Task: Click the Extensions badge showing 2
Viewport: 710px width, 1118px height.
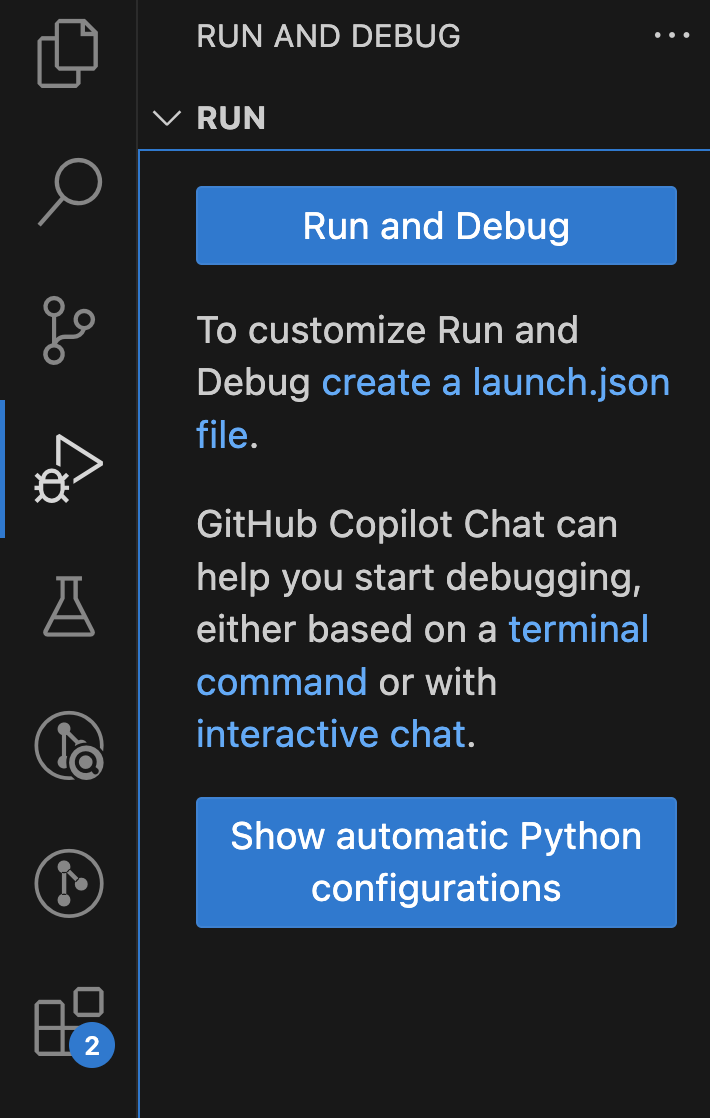Action: [x=91, y=1045]
